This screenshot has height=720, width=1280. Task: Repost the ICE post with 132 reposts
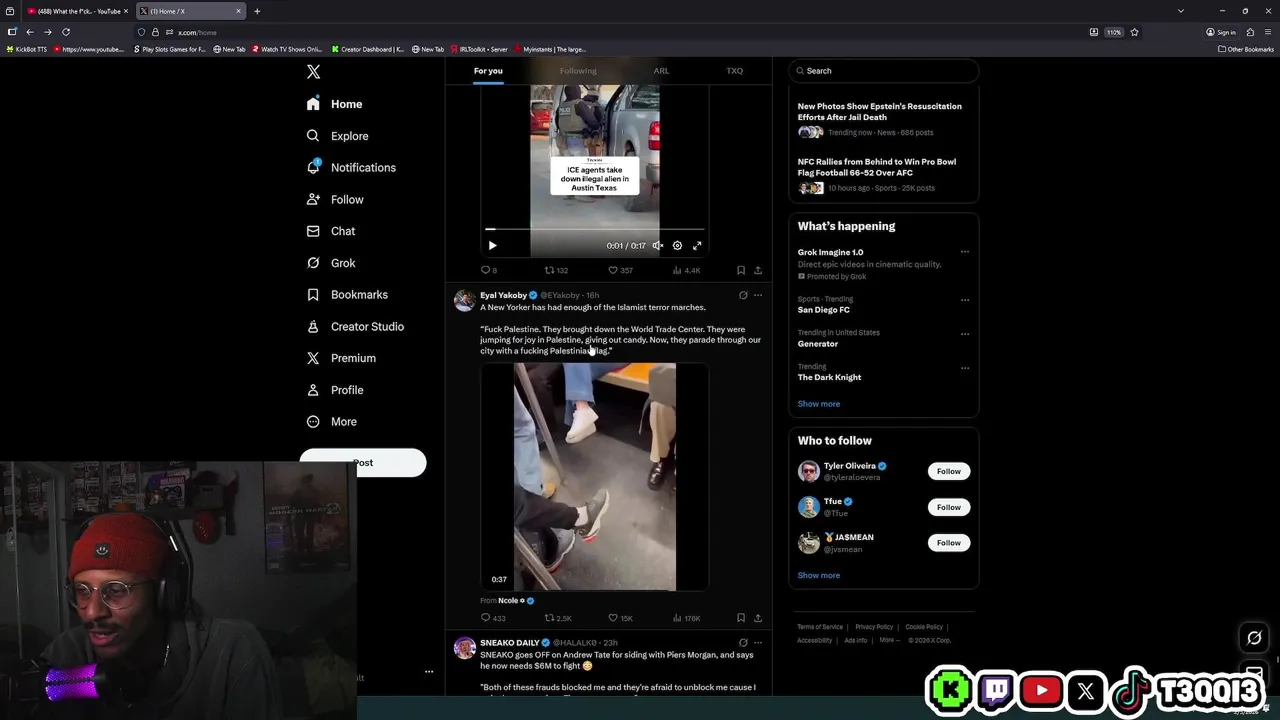(556, 270)
